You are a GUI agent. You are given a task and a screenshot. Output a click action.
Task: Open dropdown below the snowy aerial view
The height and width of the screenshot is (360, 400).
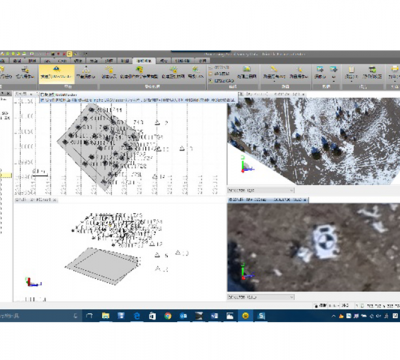point(261,190)
